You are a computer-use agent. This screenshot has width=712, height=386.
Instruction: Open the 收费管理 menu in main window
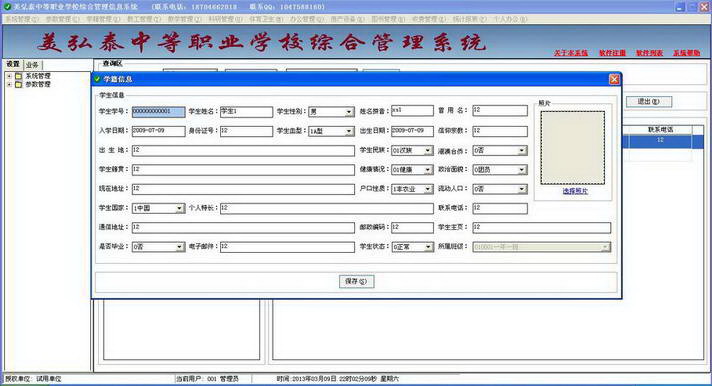point(428,19)
